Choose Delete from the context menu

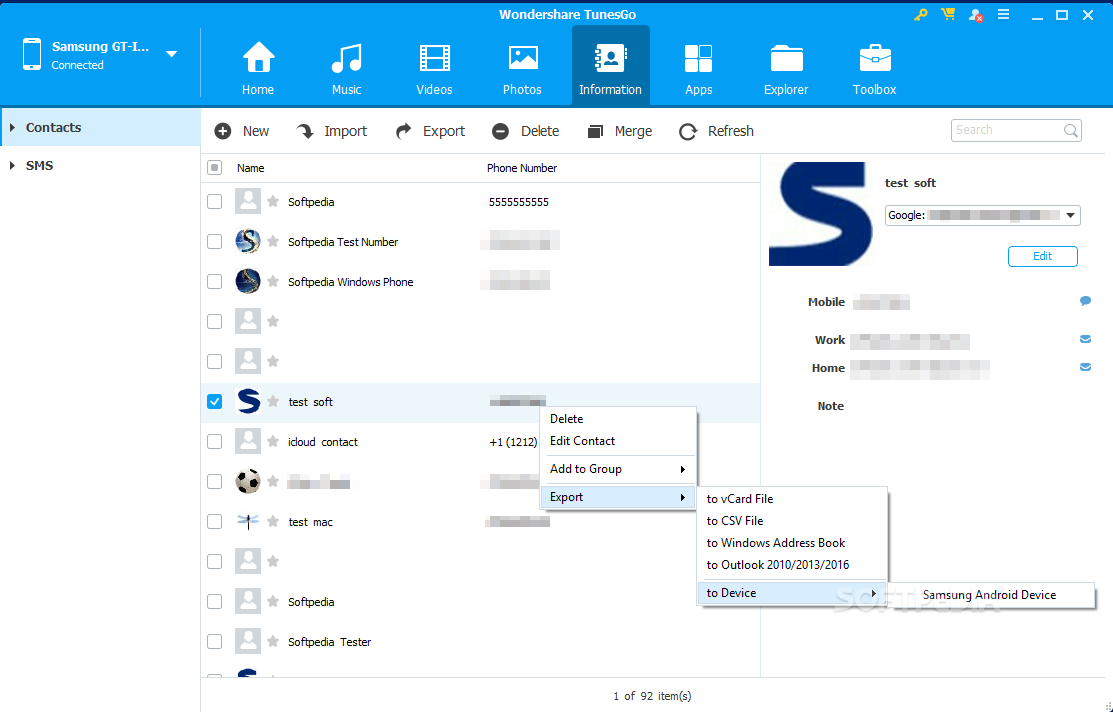[x=618, y=419]
